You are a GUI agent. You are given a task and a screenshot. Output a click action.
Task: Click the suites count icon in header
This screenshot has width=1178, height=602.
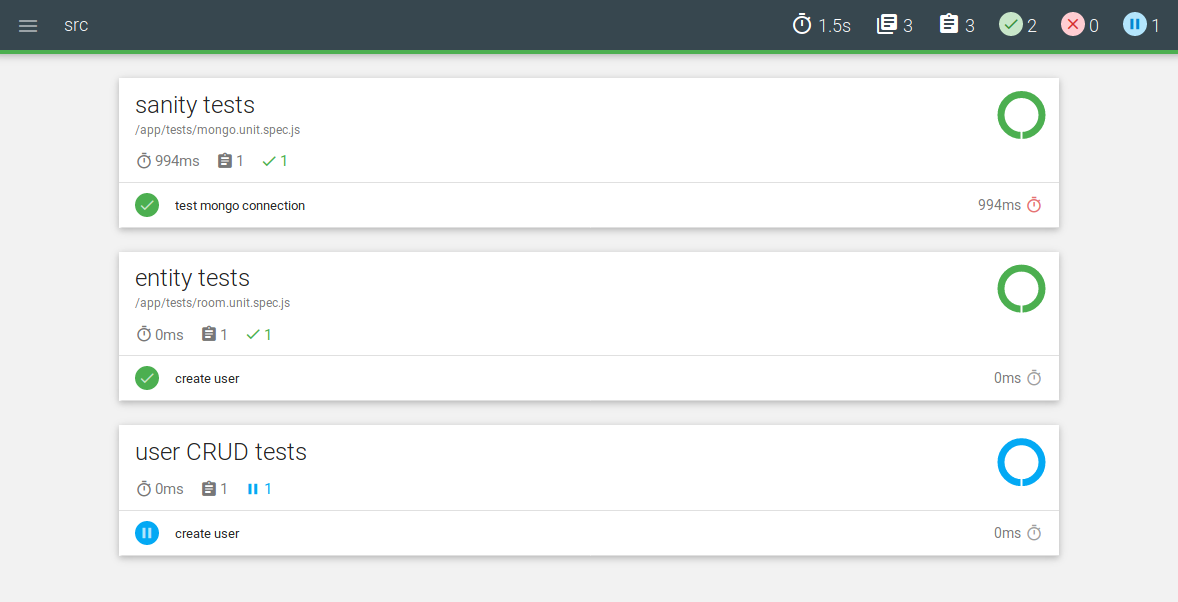coord(887,25)
